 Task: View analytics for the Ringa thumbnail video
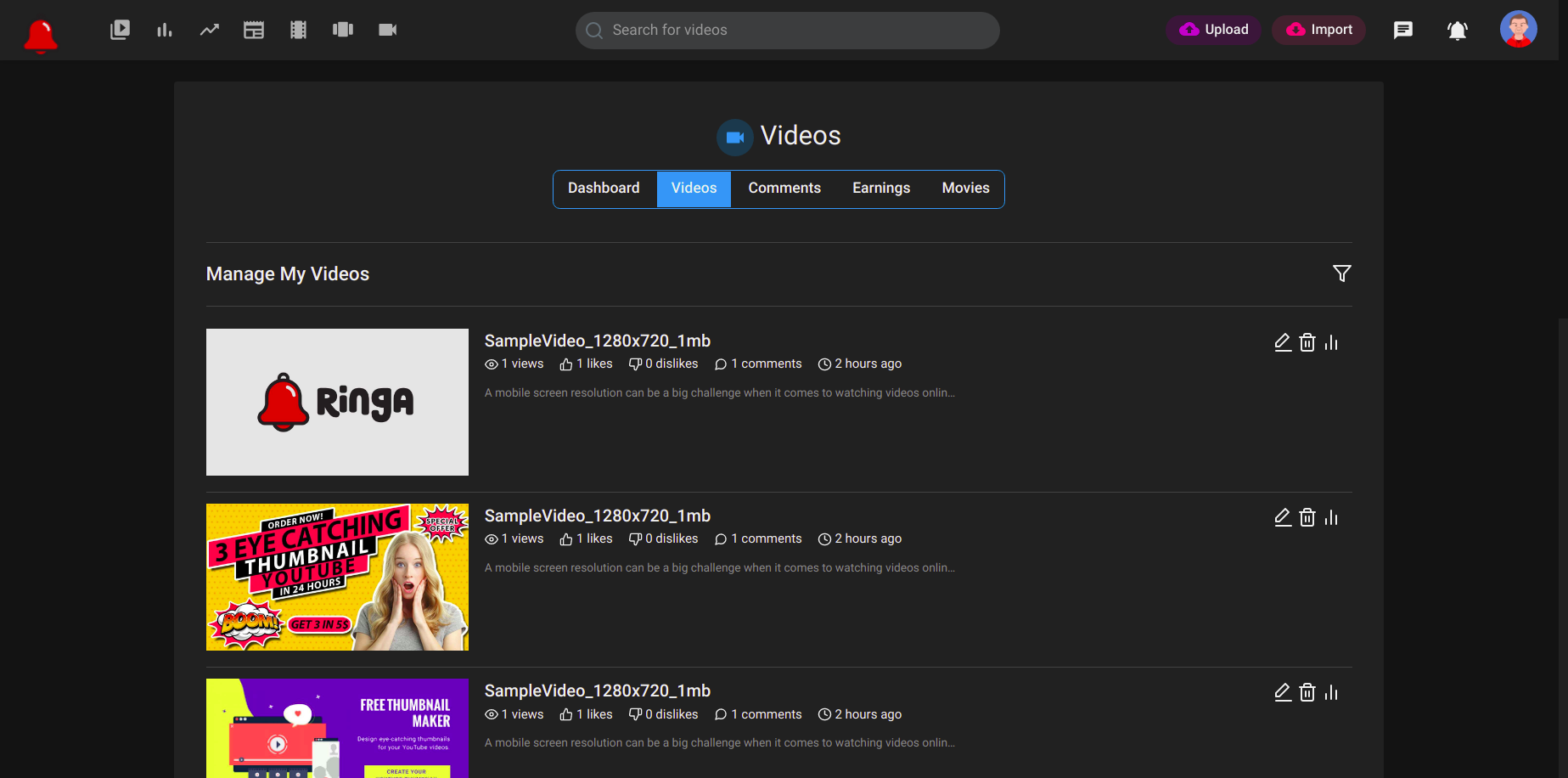pos(1331,342)
